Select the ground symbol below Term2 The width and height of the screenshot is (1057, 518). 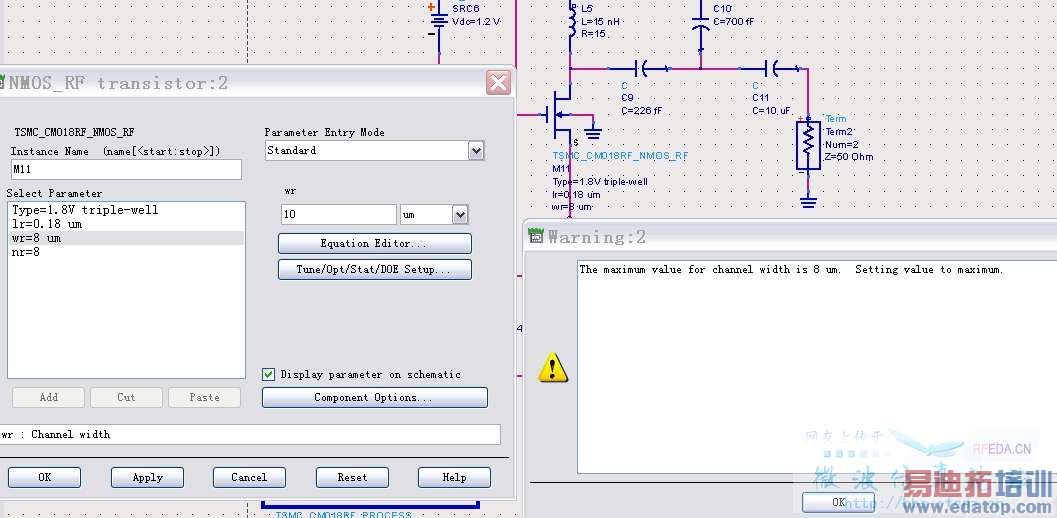(808, 201)
